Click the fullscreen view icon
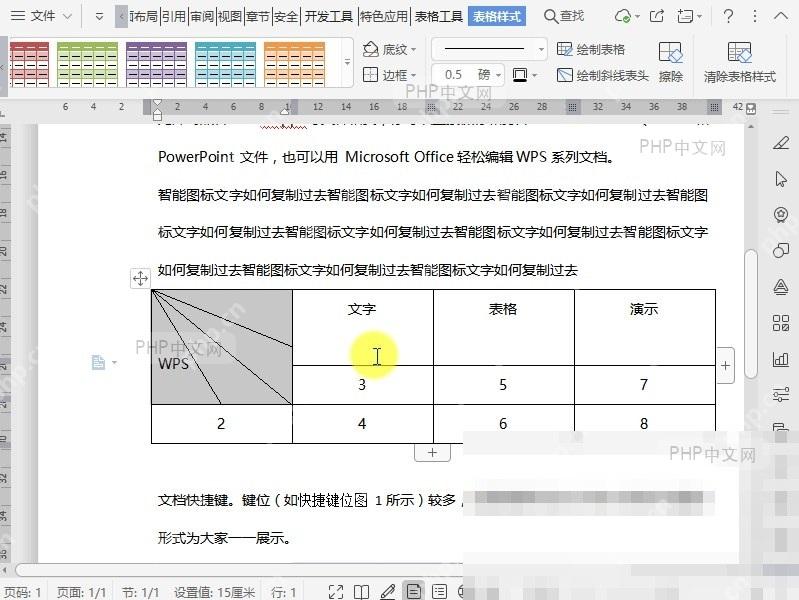The image size is (799, 600). click(336, 592)
